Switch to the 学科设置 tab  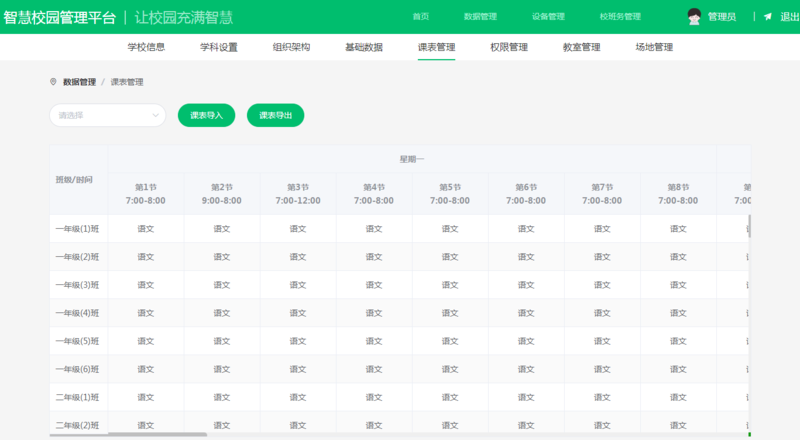pos(219,47)
